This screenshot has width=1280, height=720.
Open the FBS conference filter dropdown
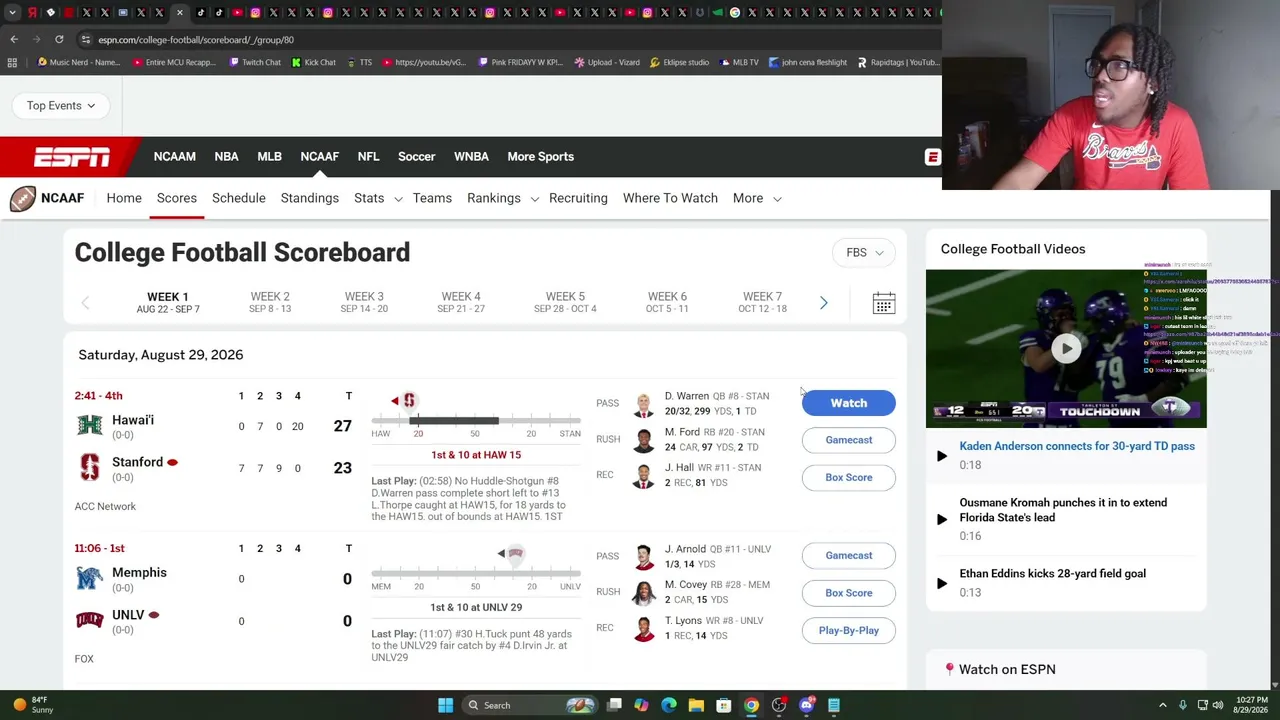tap(864, 253)
